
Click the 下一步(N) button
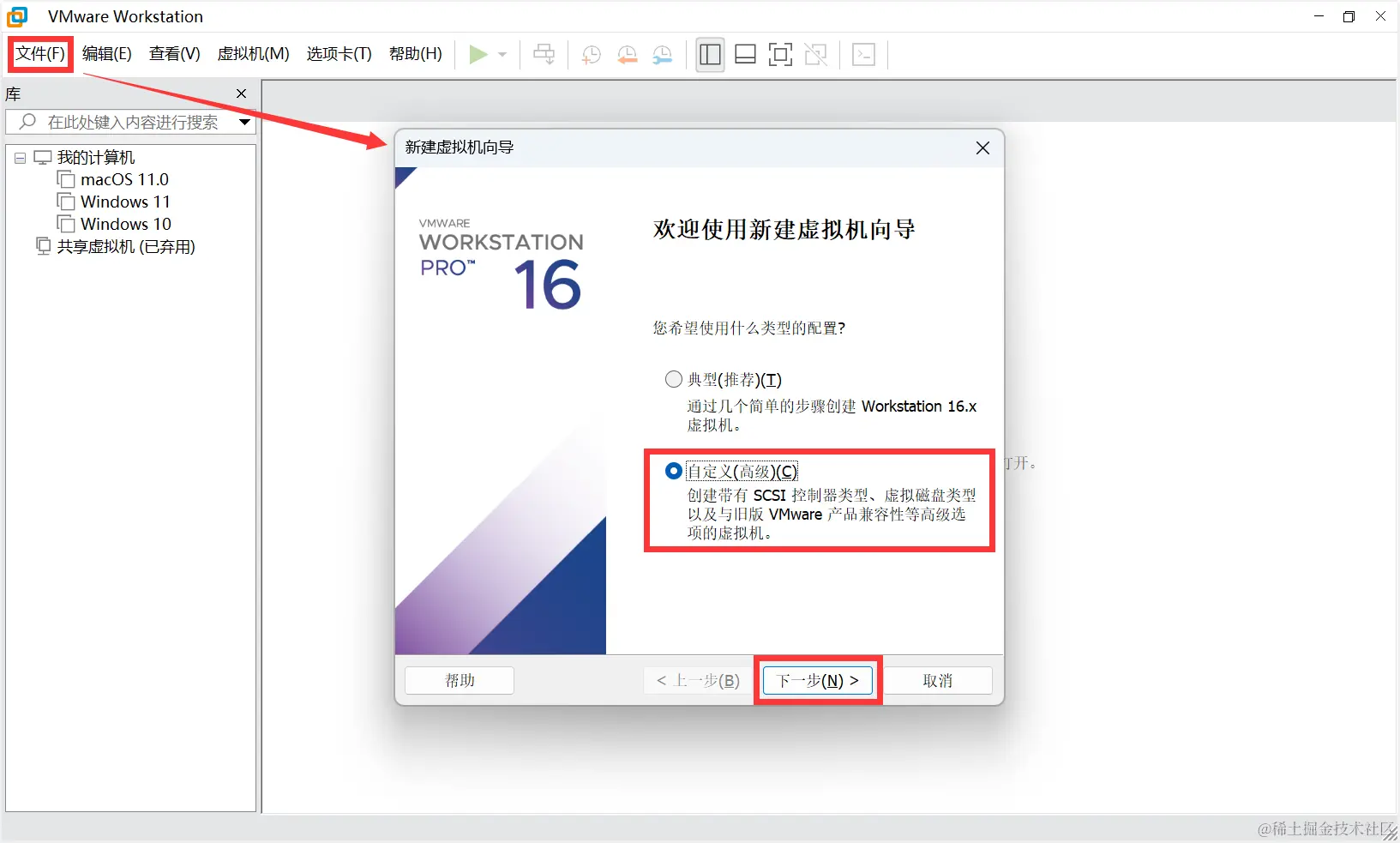click(x=818, y=680)
